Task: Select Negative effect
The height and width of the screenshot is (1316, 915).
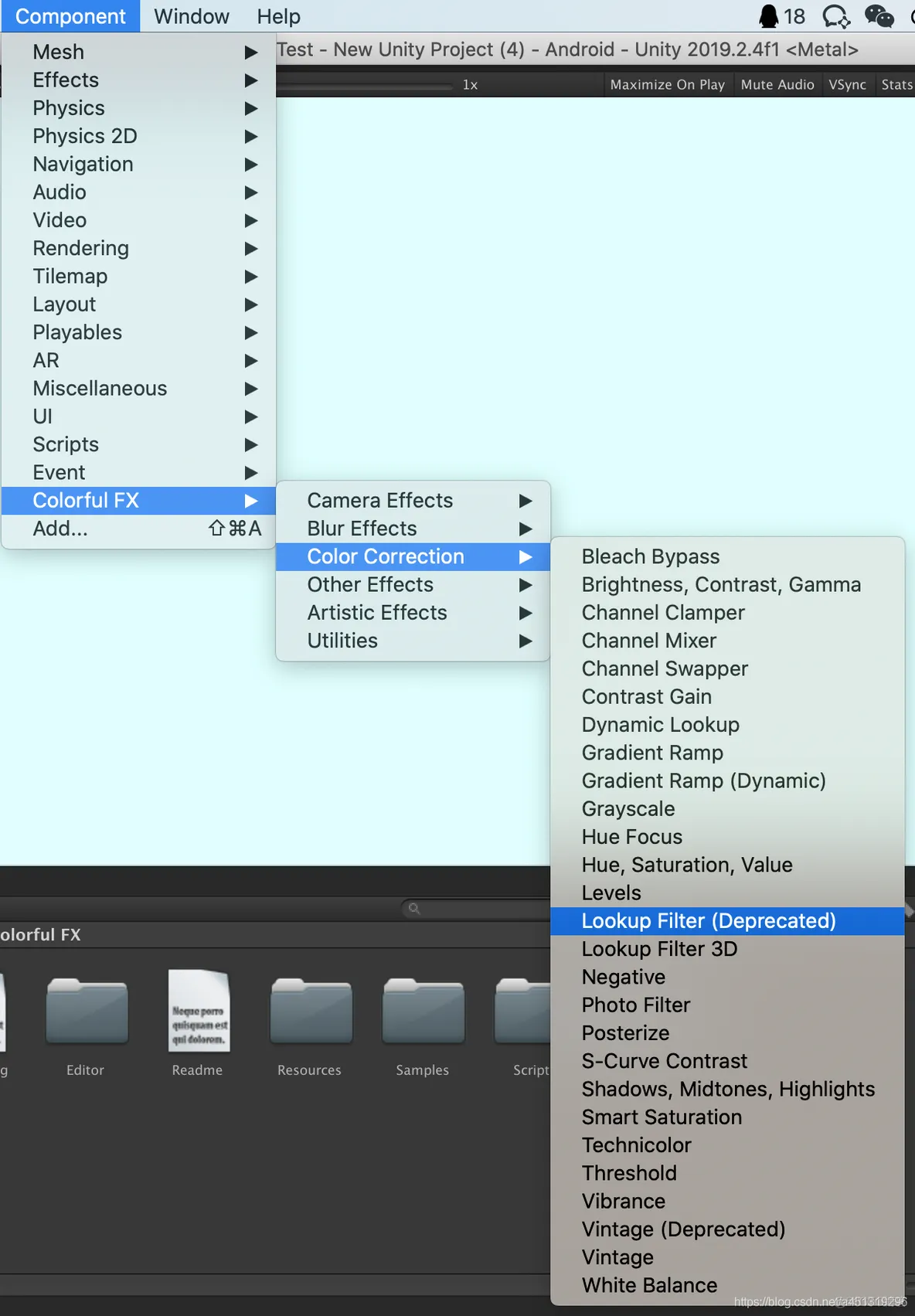Action: pyautogui.click(x=727, y=977)
